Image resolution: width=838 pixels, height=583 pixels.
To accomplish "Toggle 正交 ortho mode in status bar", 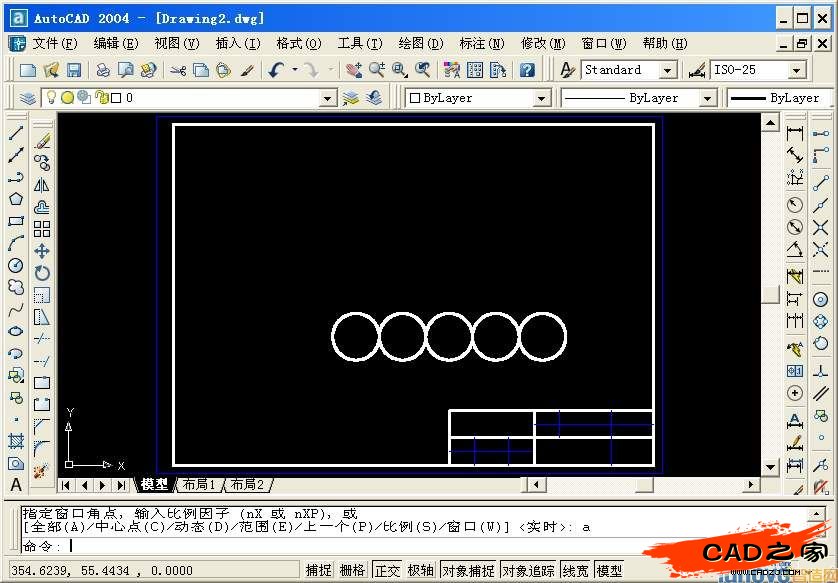I will coord(387,570).
